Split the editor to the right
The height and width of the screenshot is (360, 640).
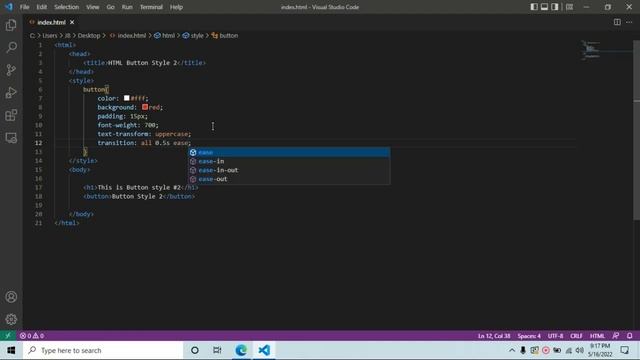(617, 22)
